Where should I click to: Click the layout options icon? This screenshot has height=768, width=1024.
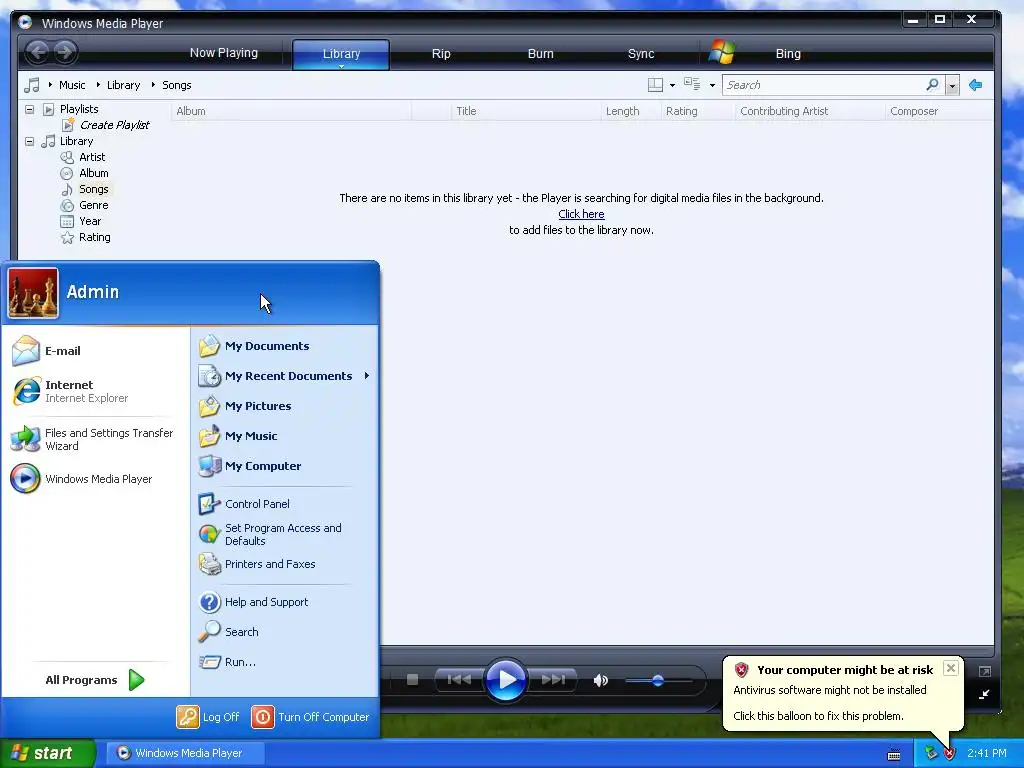655,85
